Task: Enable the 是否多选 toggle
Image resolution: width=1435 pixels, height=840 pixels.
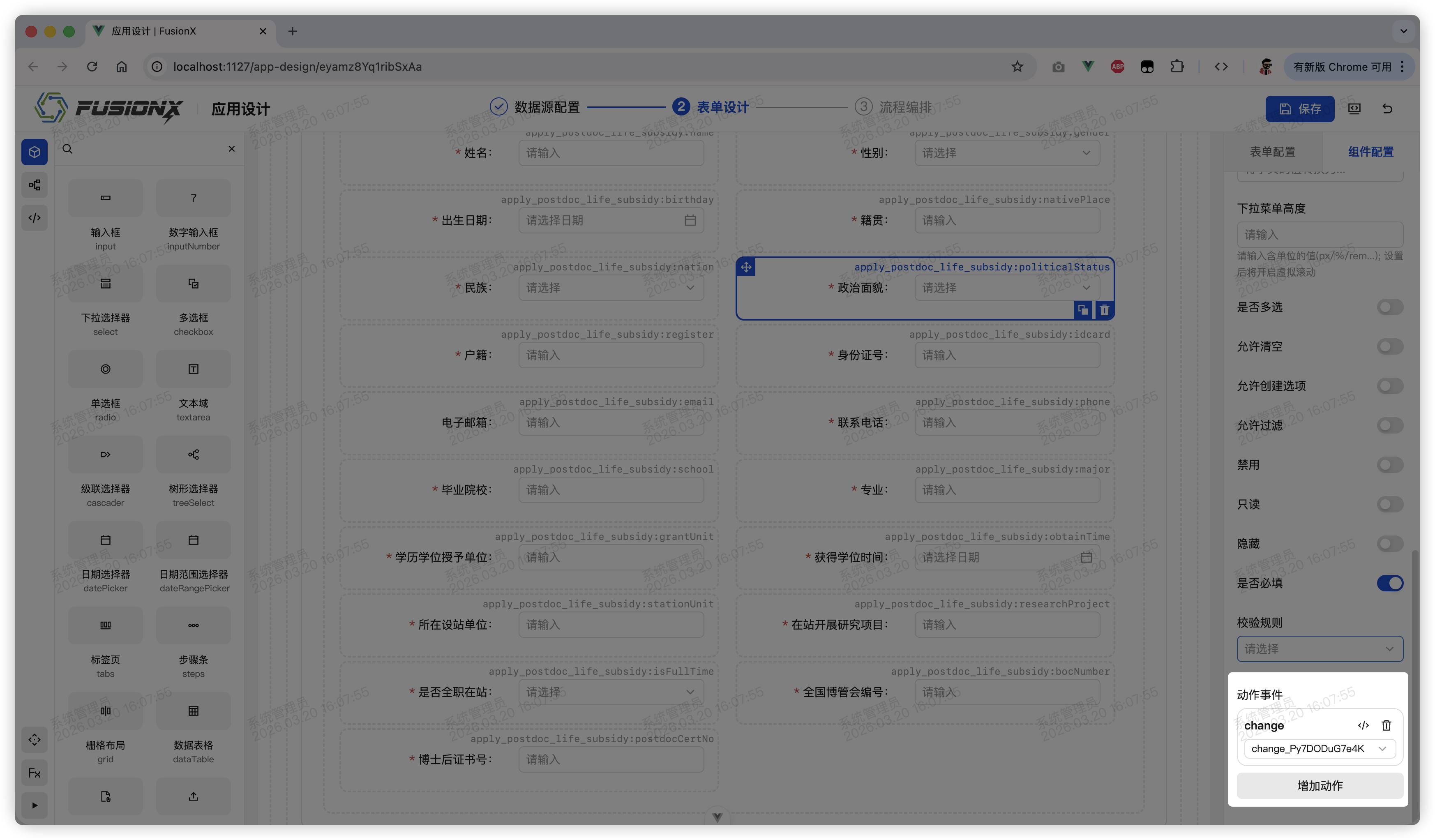Action: pos(1389,307)
